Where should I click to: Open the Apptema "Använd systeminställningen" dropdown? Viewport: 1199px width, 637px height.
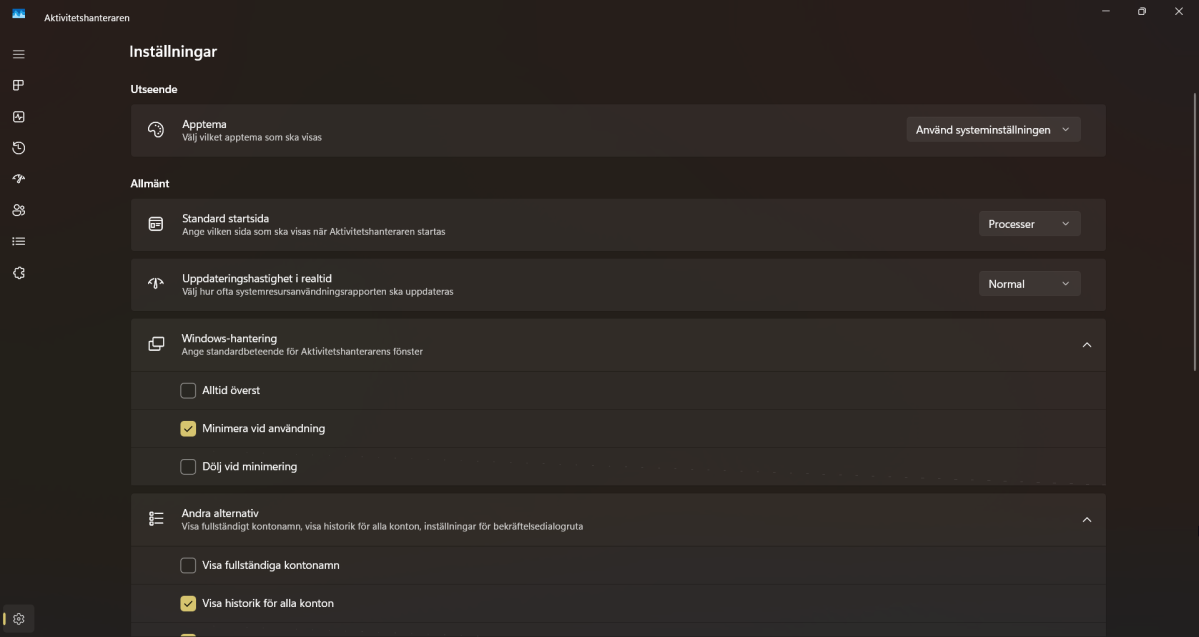click(x=993, y=130)
